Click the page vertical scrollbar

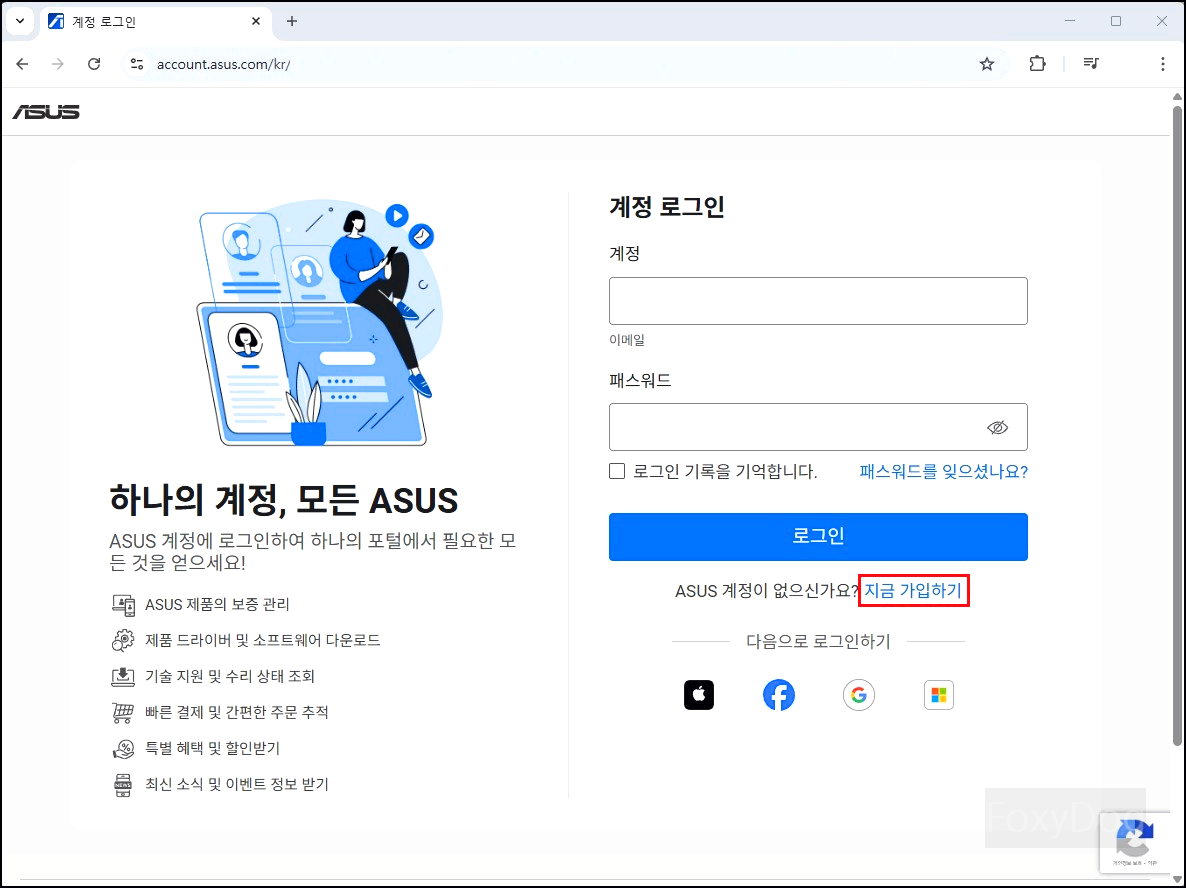click(x=1177, y=424)
